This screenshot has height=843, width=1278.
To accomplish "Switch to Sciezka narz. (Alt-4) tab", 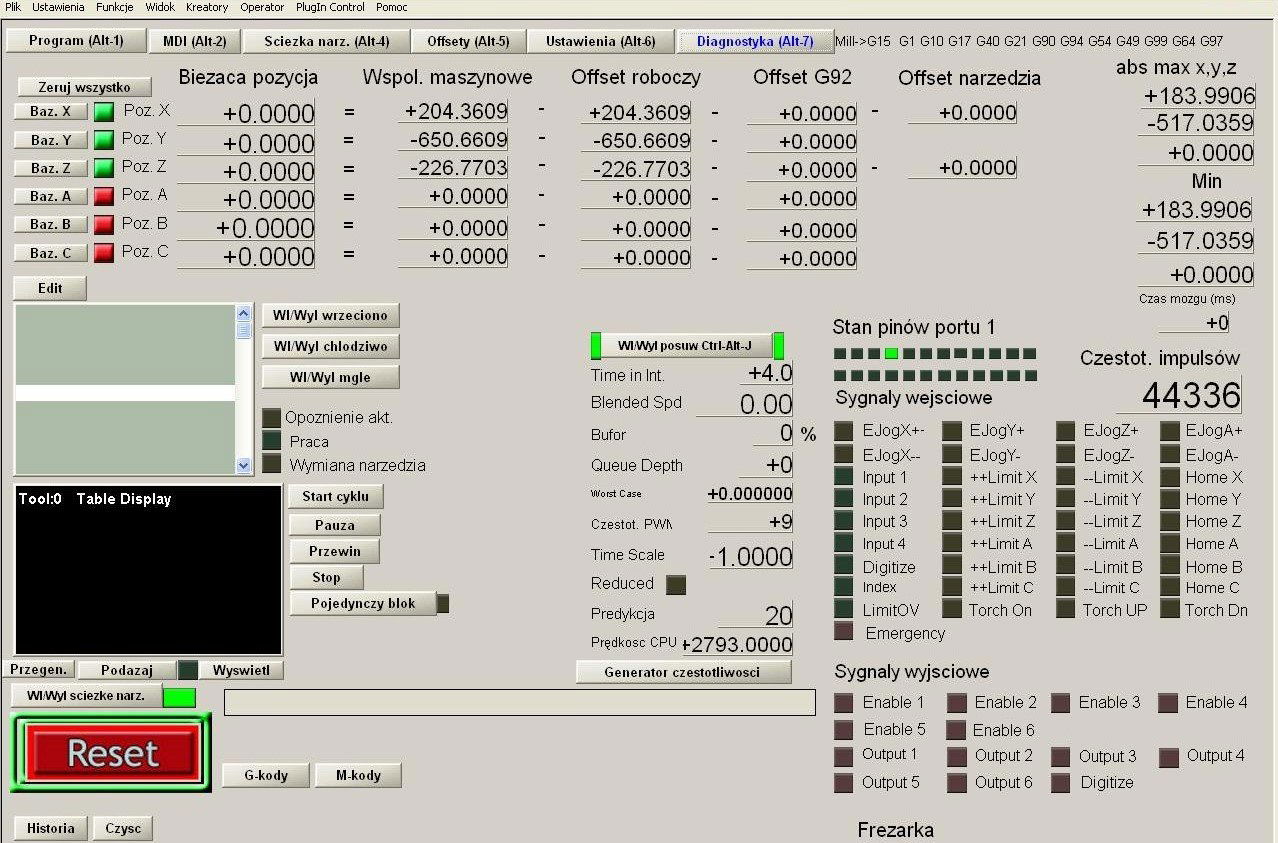I will [327, 41].
